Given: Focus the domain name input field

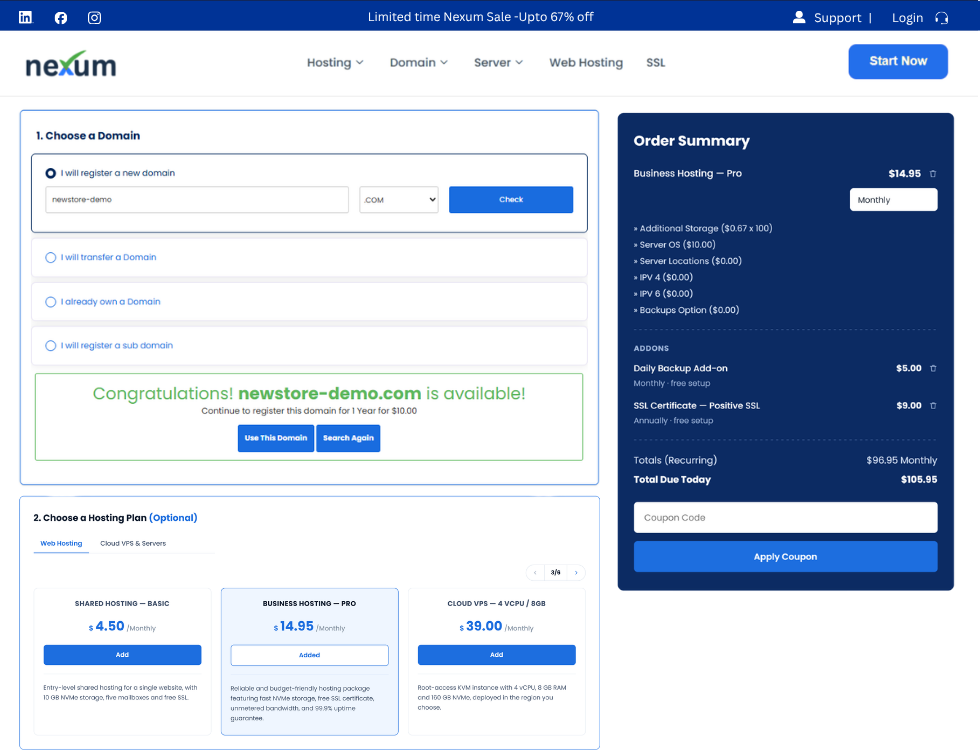Looking at the screenshot, I should click(197, 200).
